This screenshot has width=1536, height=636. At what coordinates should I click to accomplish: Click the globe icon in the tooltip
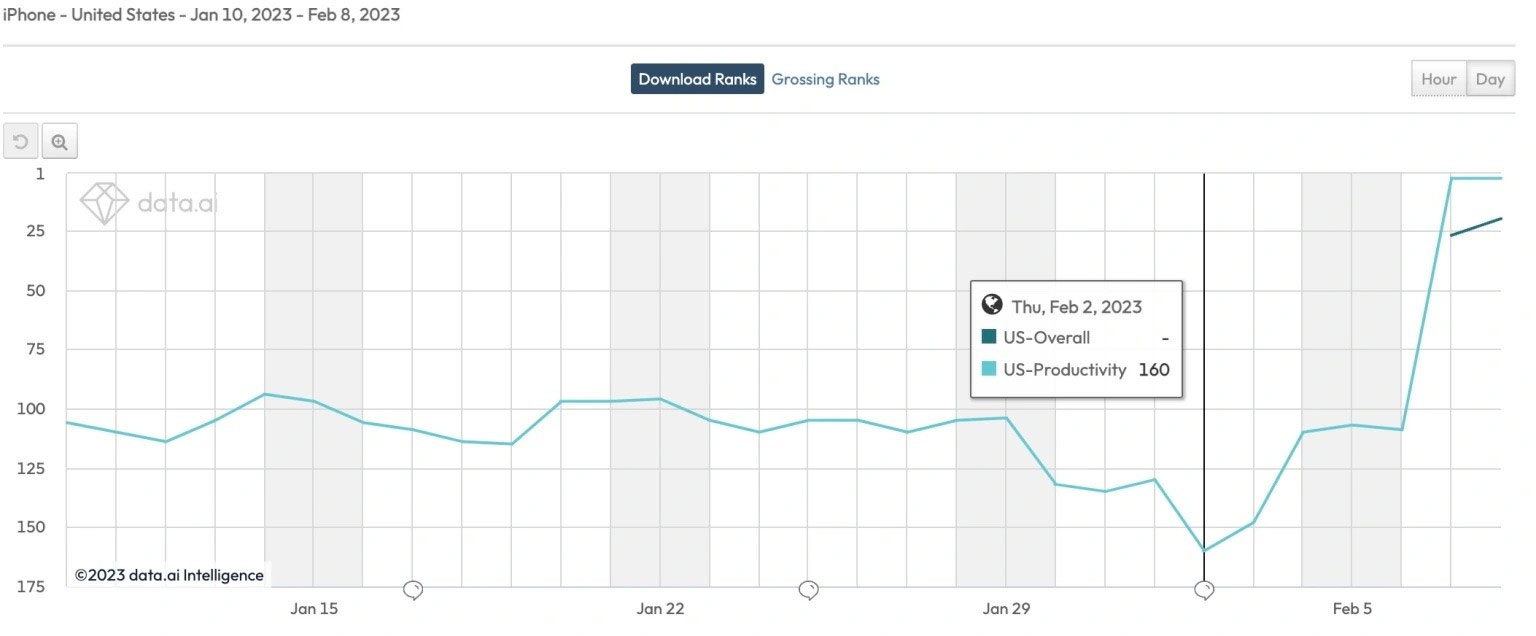pos(992,306)
